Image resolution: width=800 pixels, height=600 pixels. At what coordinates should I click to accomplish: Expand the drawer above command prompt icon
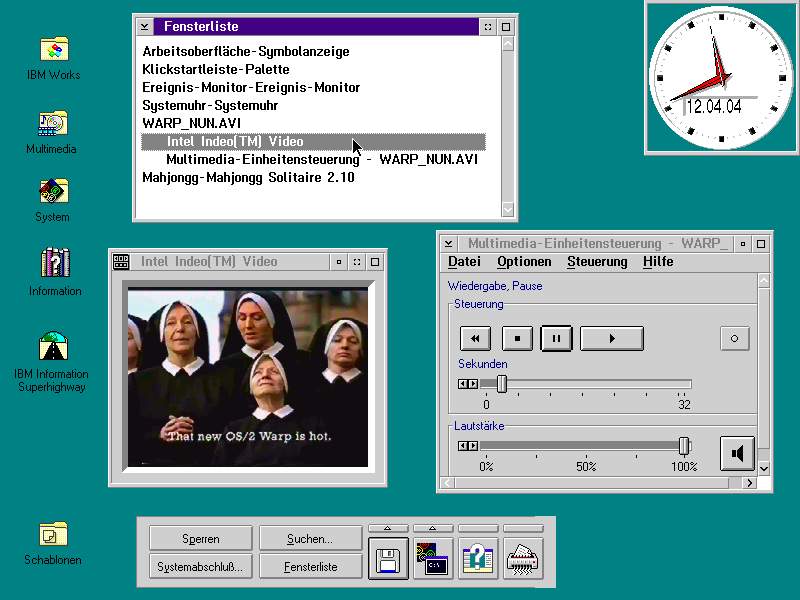pyautogui.click(x=433, y=528)
